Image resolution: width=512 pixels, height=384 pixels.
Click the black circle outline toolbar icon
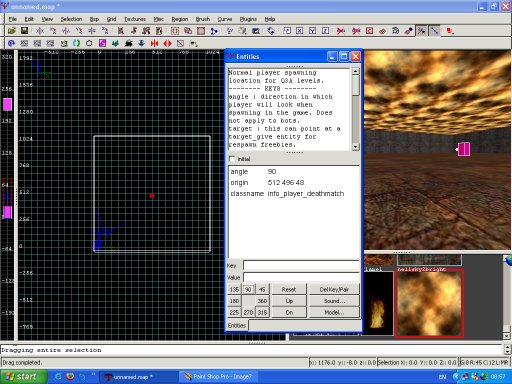[x=89, y=43]
